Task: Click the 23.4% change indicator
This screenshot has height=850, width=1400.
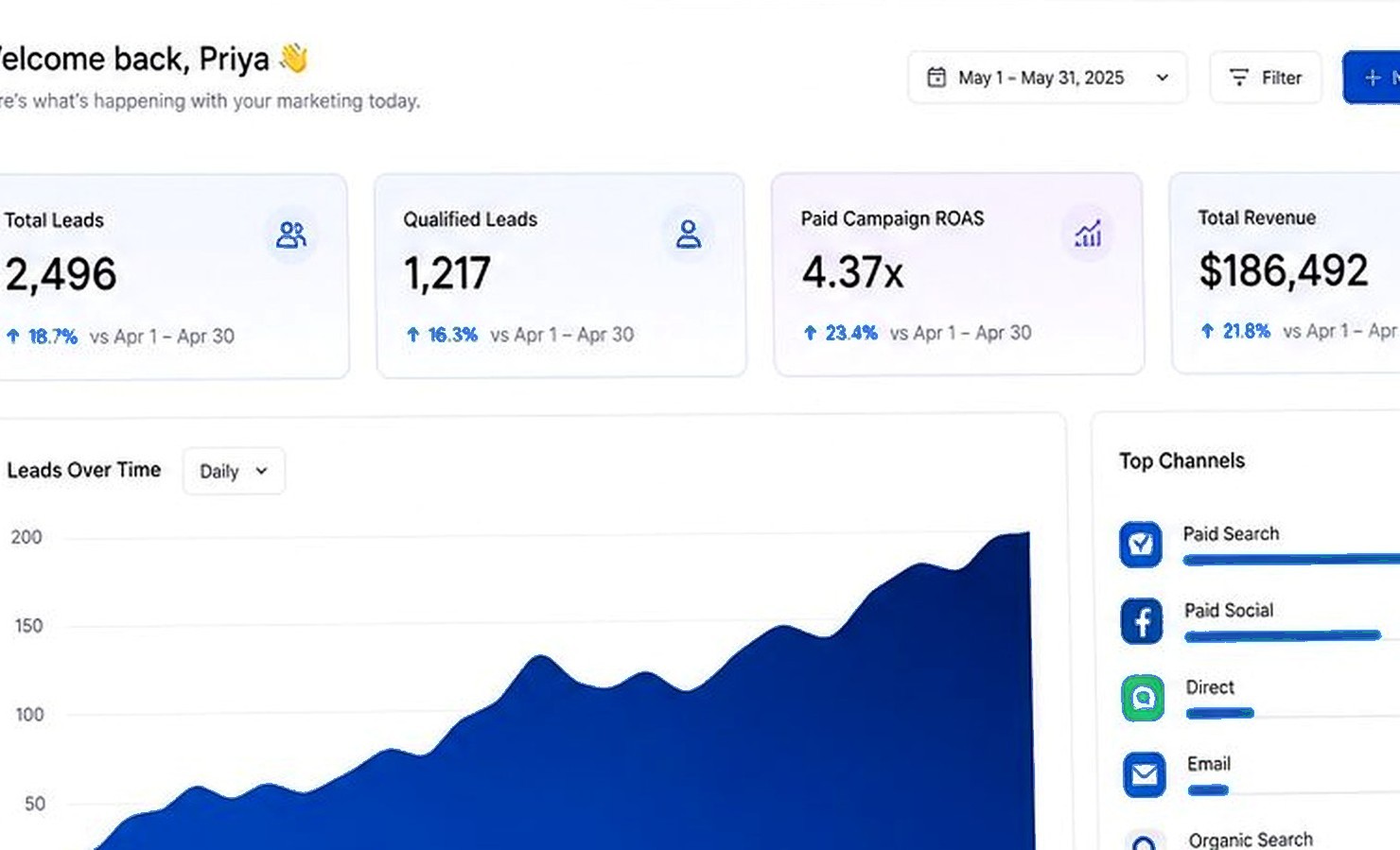Action: tap(840, 333)
